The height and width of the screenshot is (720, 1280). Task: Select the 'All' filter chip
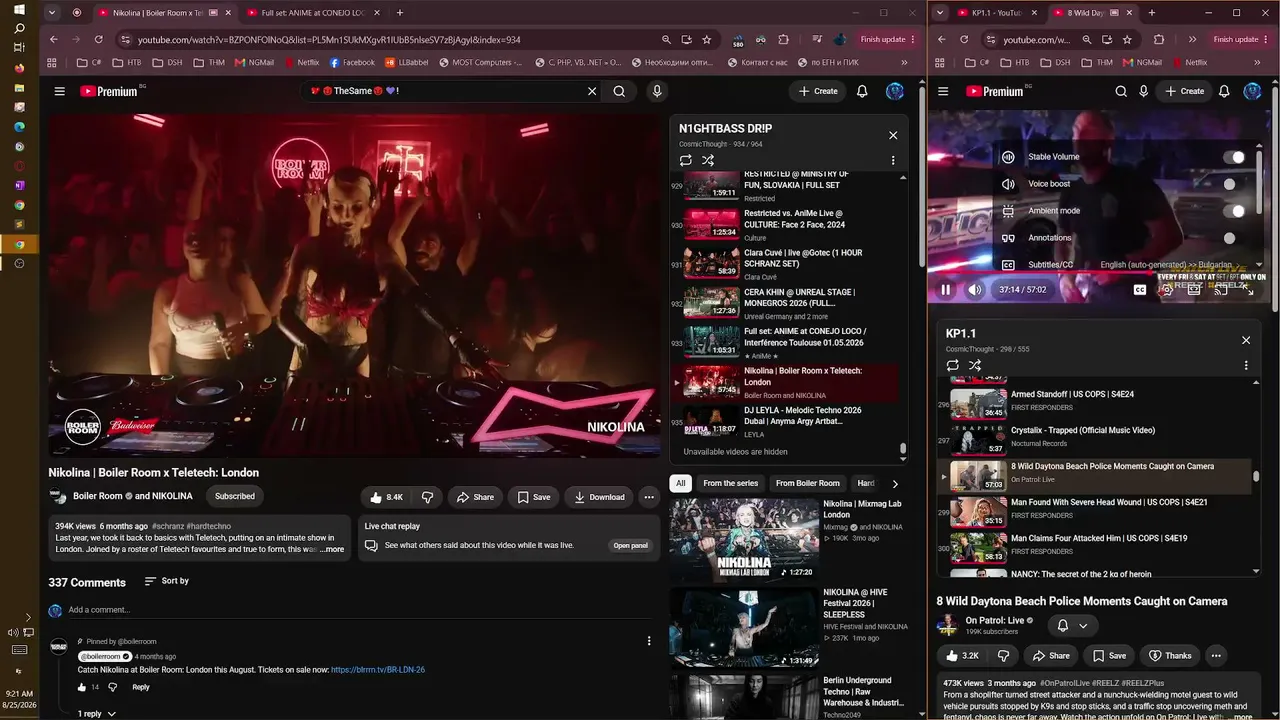point(681,483)
